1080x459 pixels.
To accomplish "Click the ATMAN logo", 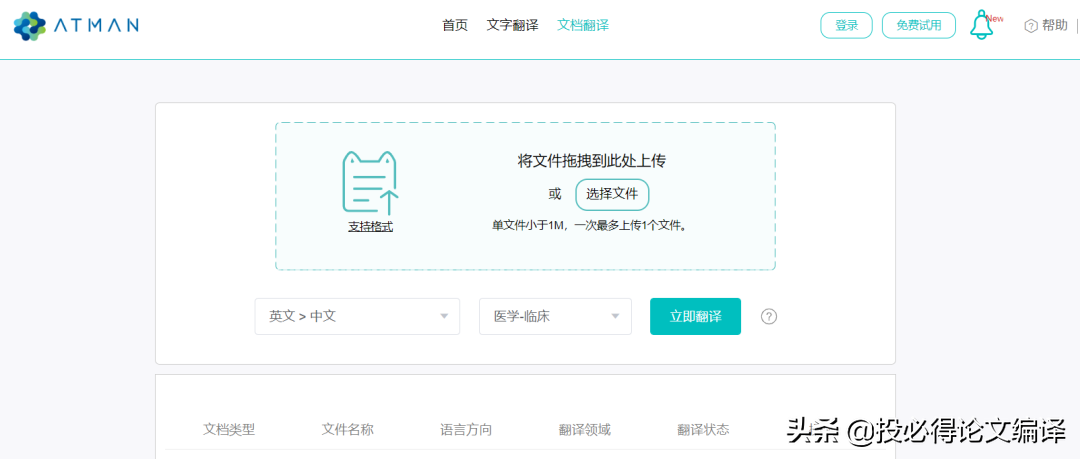I will tap(76, 26).
